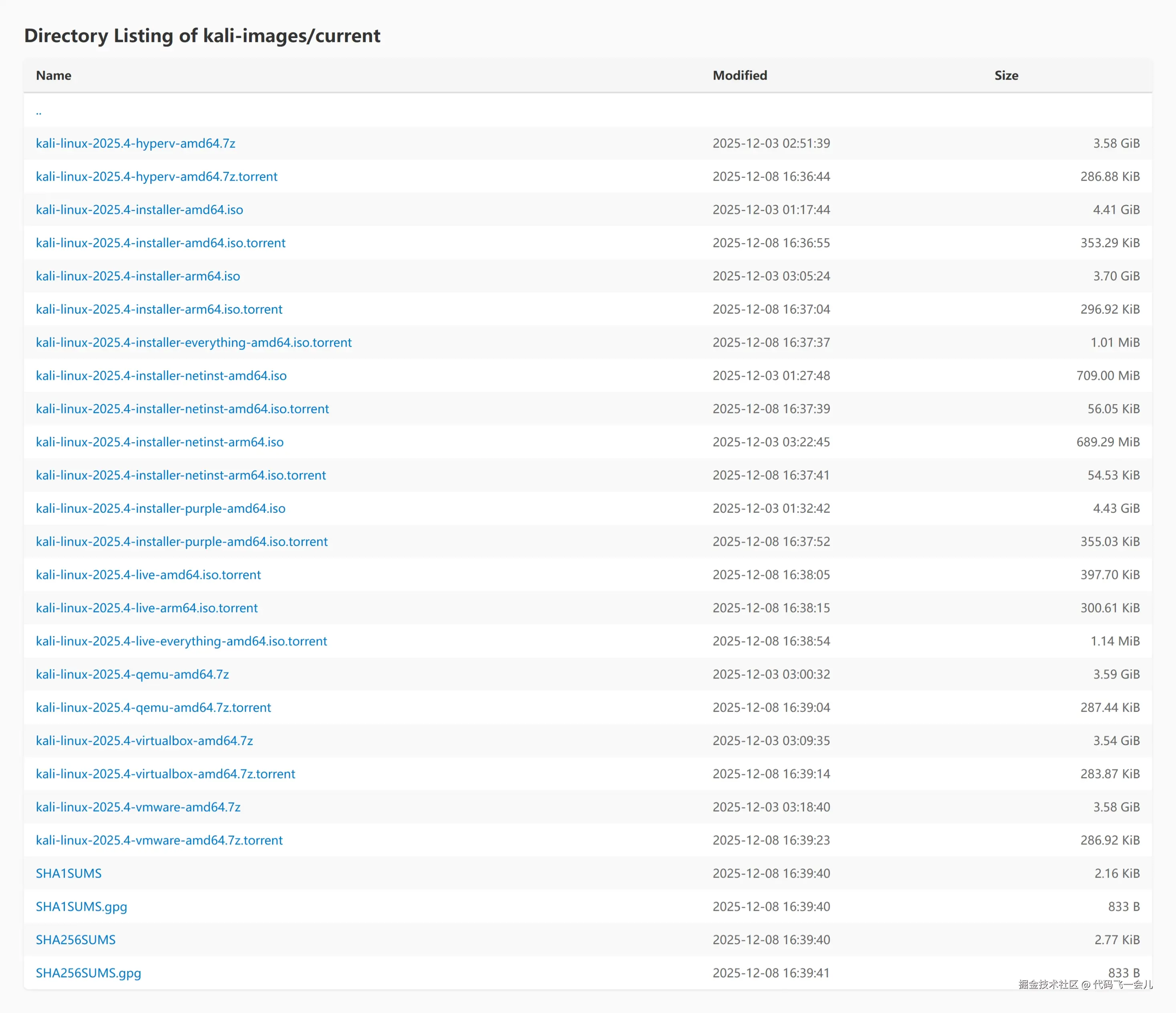This screenshot has width=1176, height=1013.
Task: Click the Name column header
Action: pos(53,75)
